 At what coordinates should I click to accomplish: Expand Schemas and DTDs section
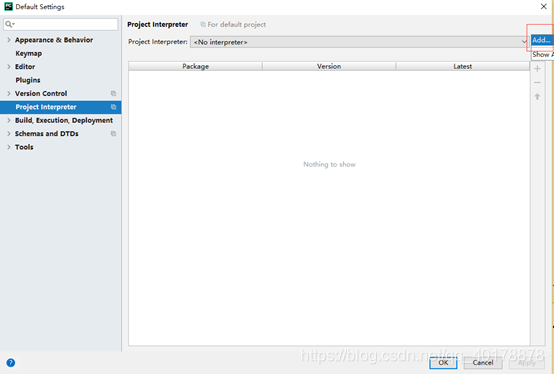(x=9, y=134)
